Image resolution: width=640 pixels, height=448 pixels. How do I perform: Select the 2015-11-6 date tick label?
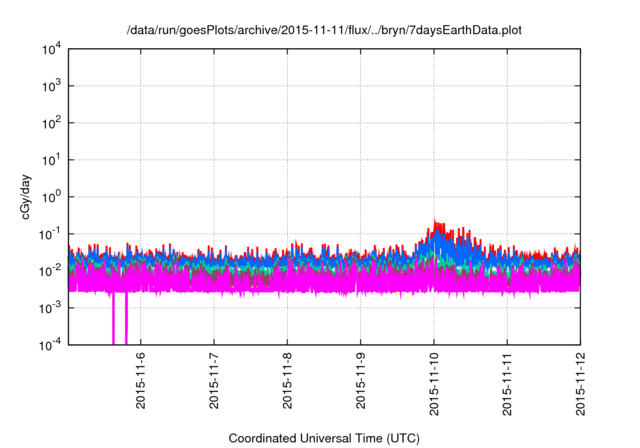(140, 381)
